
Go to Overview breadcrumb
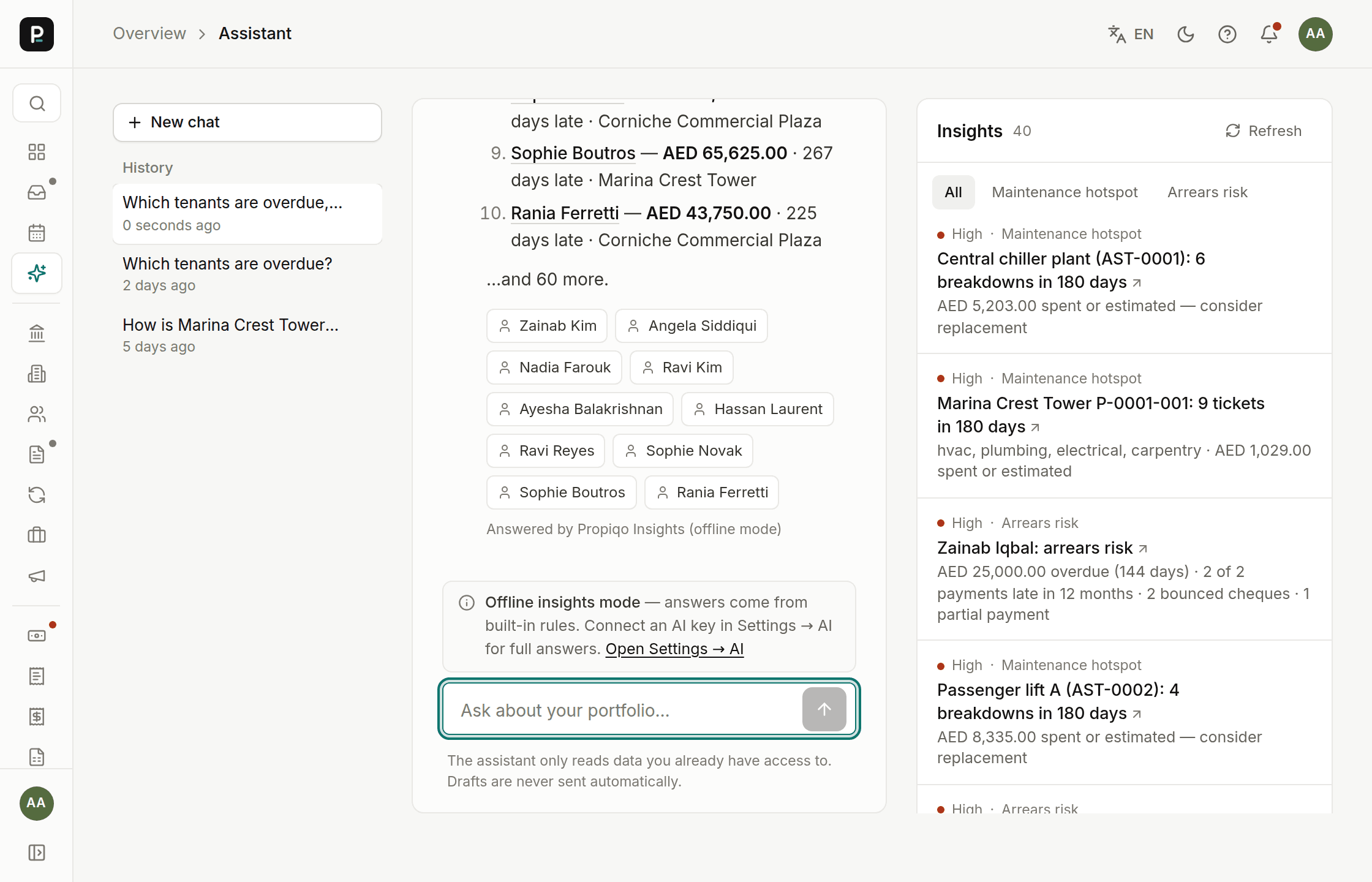[x=149, y=34]
